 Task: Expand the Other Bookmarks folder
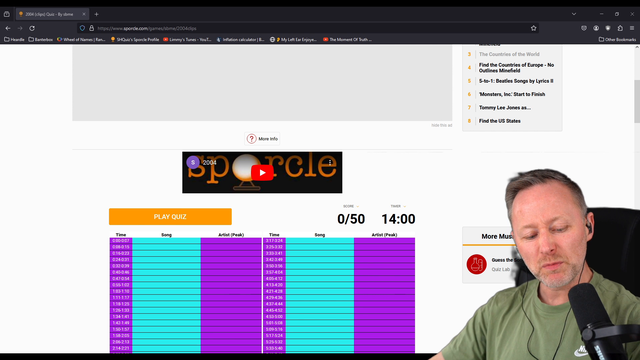617,40
